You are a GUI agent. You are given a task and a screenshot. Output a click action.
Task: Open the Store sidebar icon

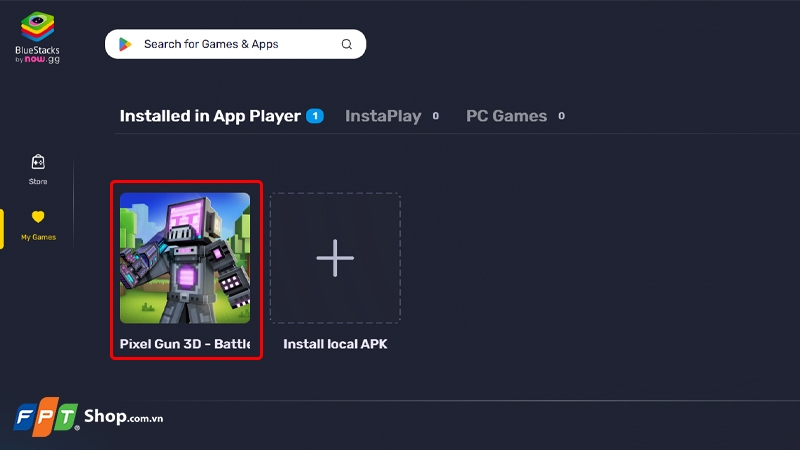pos(38,162)
